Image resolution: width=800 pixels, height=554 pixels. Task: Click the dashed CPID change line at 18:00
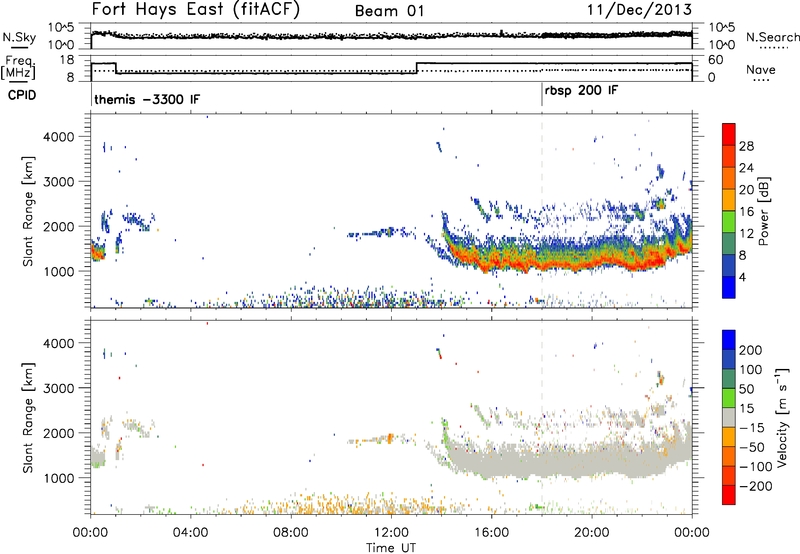[542, 211]
